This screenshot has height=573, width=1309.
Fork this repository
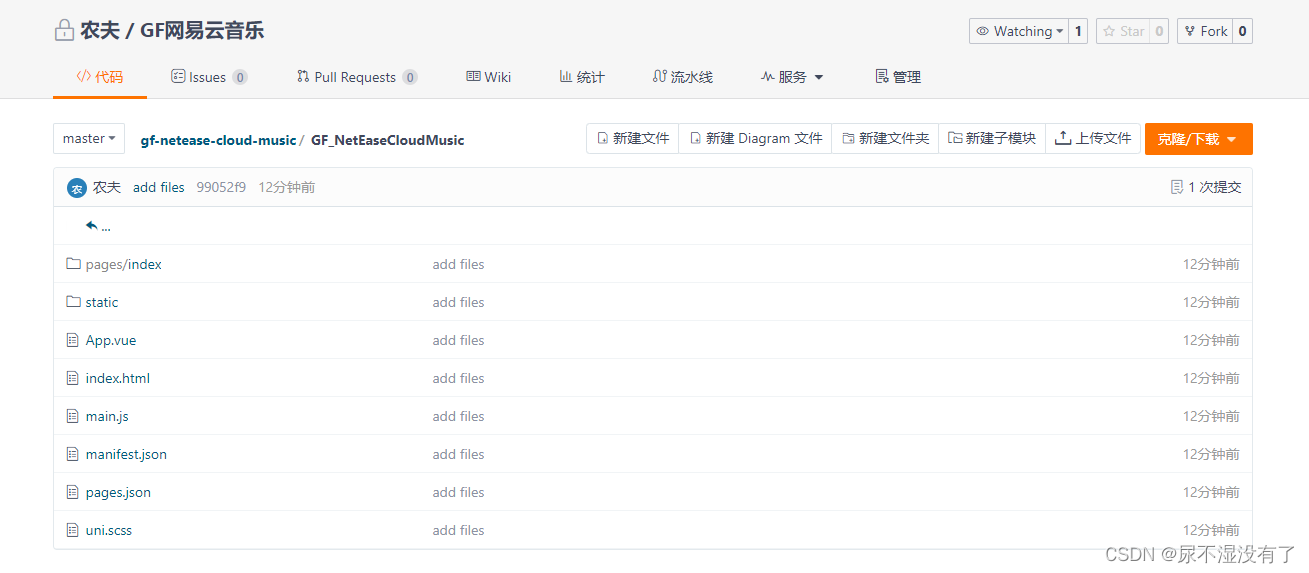point(1204,31)
